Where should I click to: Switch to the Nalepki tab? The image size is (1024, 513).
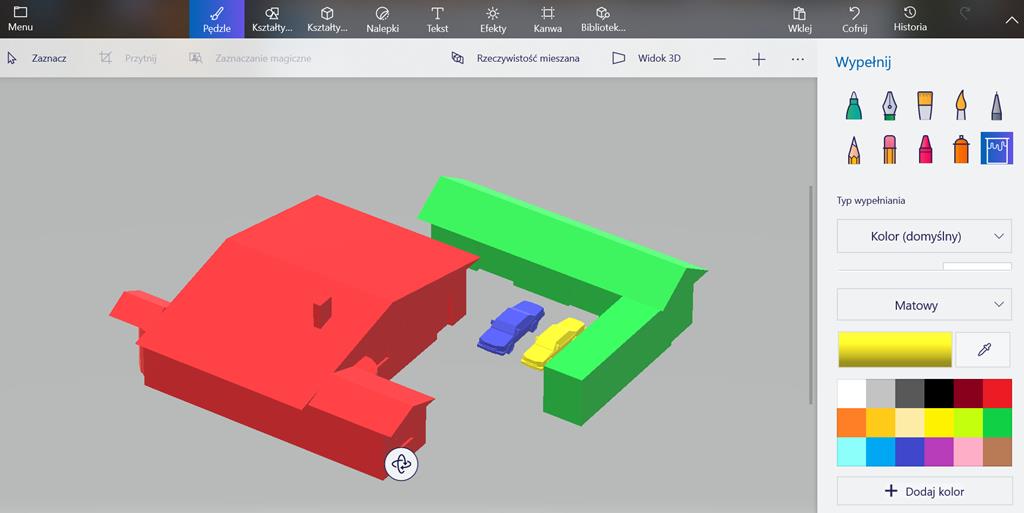pyautogui.click(x=382, y=19)
